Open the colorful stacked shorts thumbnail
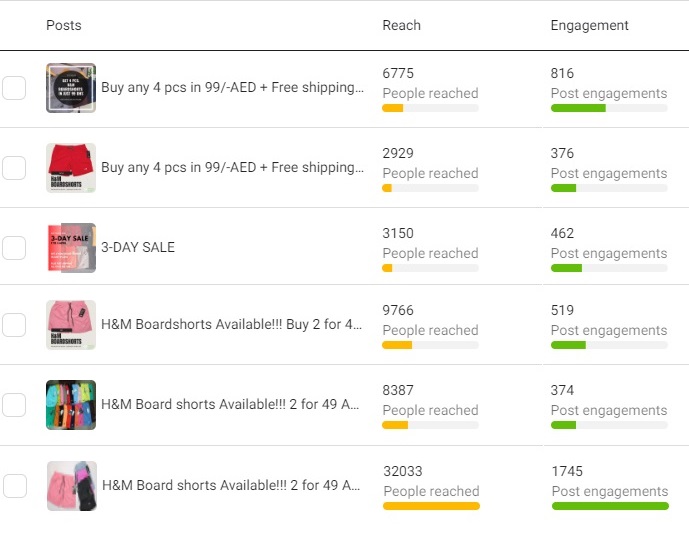The height and width of the screenshot is (541, 689). (71, 405)
